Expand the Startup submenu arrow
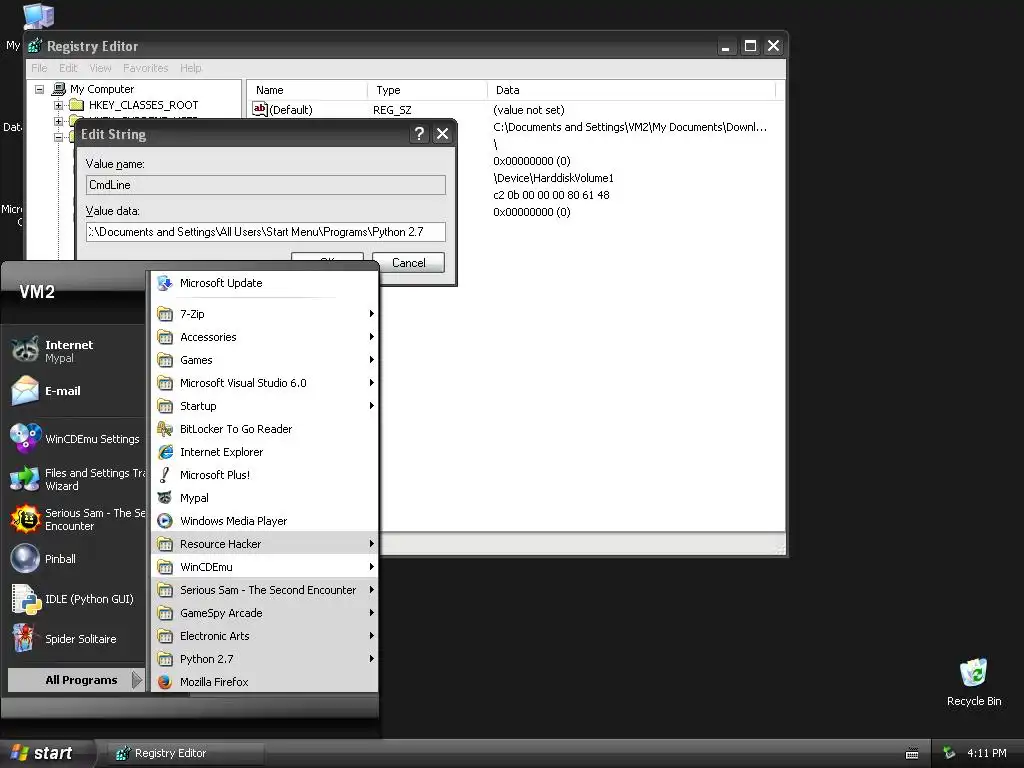 click(x=372, y=406)
